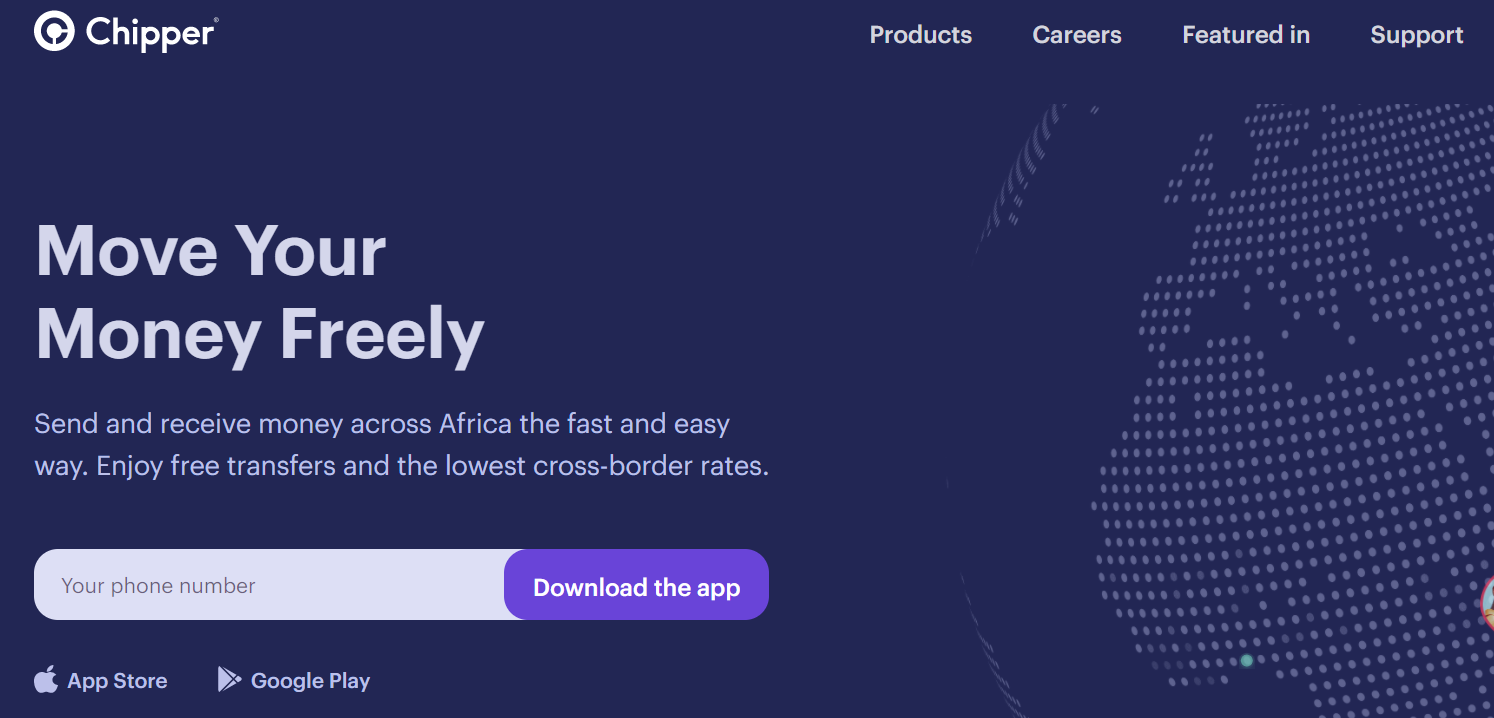Image resolution: width=1494 pixels, height=718 pixels.
Task: Focus the Your phone number field
Action: (270, 585)
